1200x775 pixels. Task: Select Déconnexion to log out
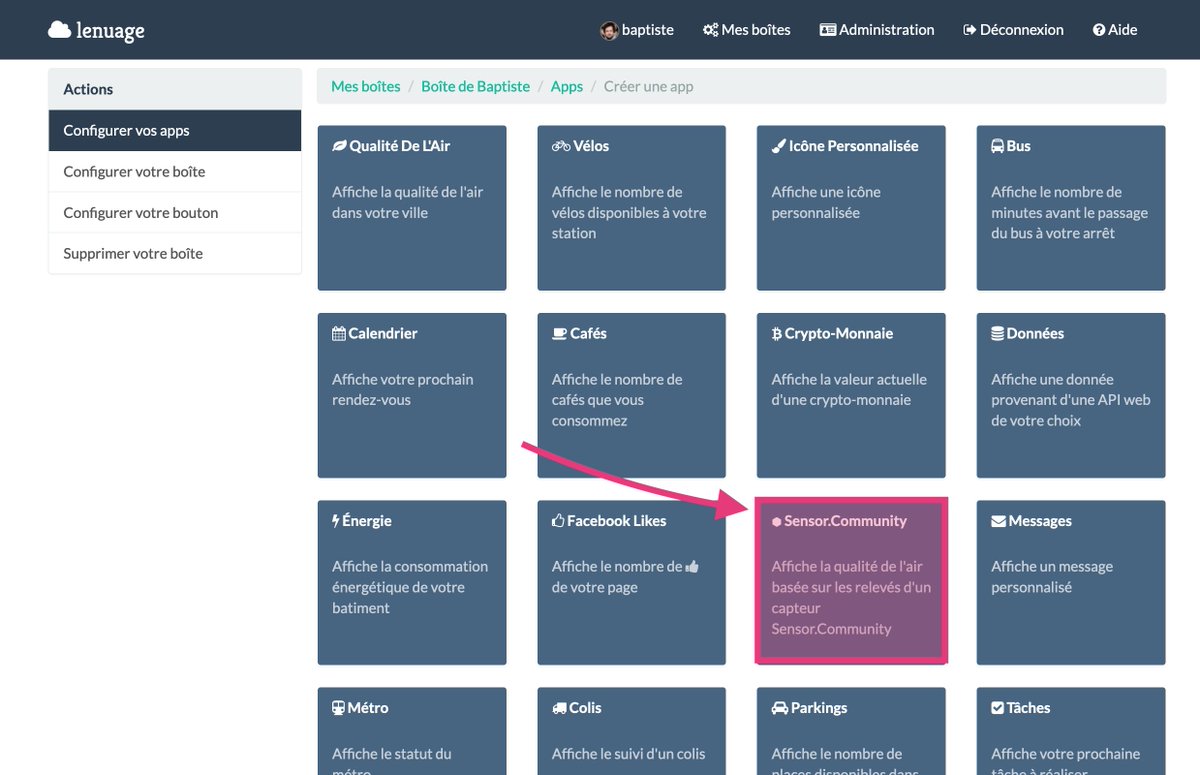click(1013, 30)
